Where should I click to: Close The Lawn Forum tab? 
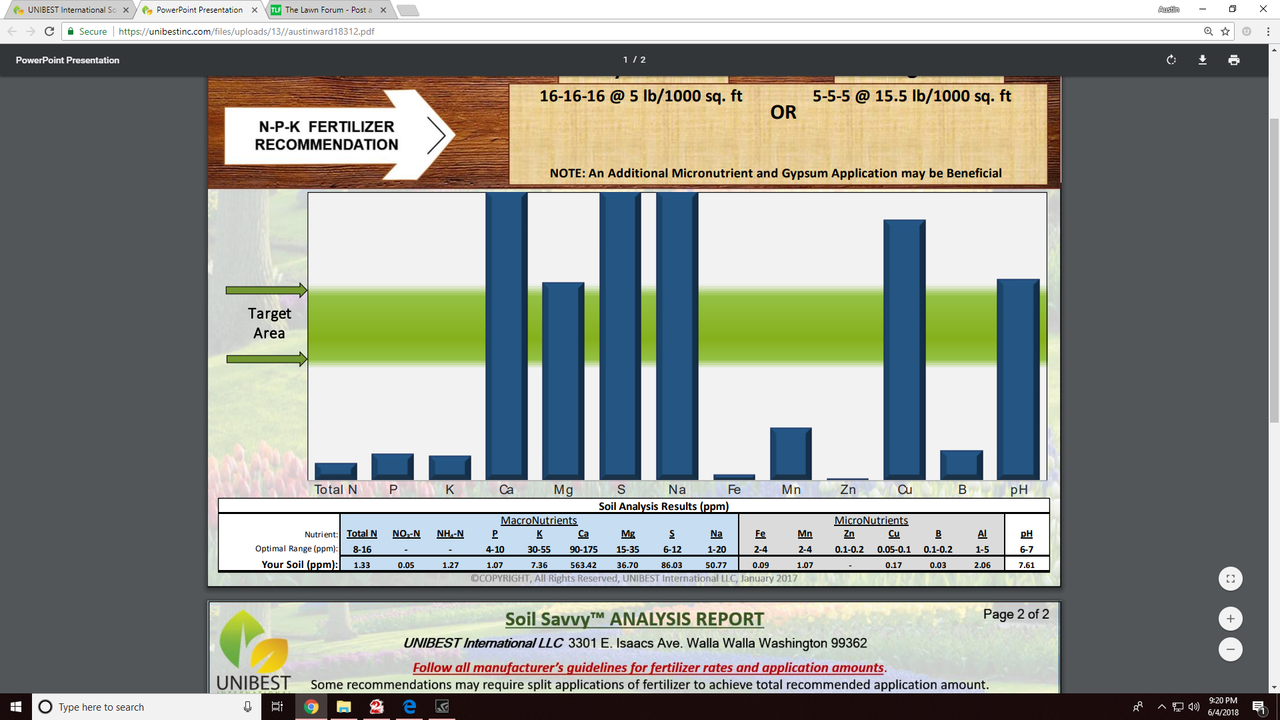pyautogui.click(x=383, y=10)
